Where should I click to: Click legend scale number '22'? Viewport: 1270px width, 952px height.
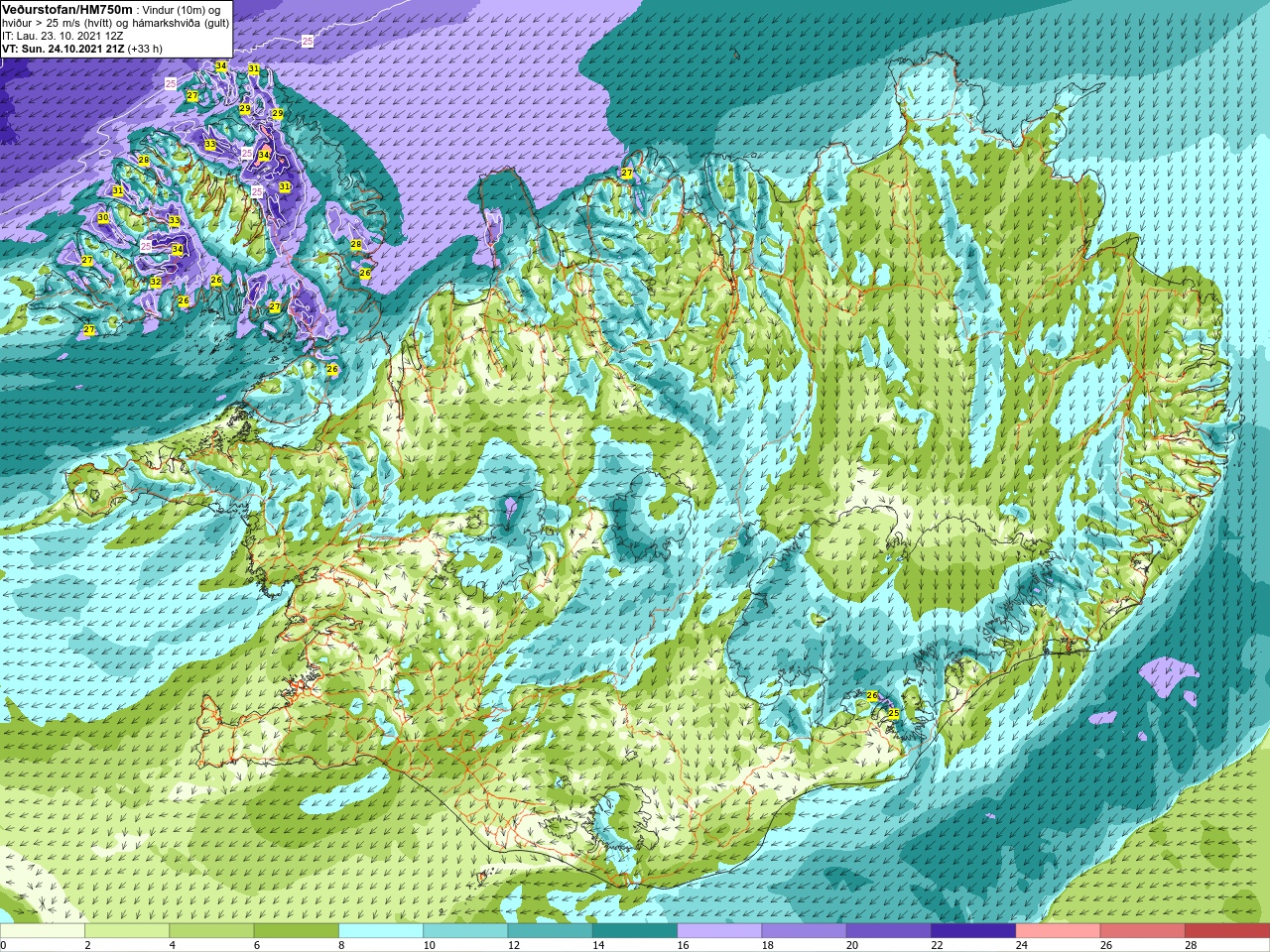coord(936,945)
